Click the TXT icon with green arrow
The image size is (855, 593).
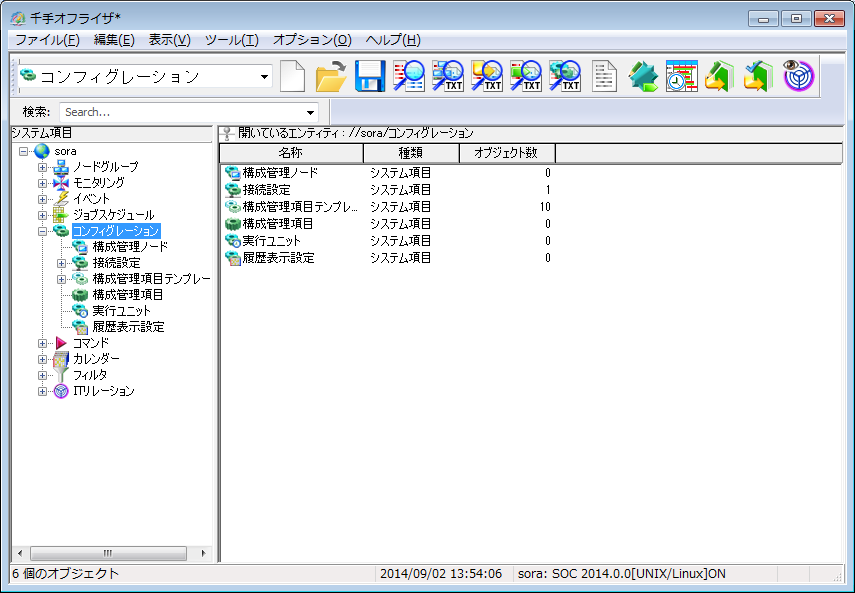526,76
